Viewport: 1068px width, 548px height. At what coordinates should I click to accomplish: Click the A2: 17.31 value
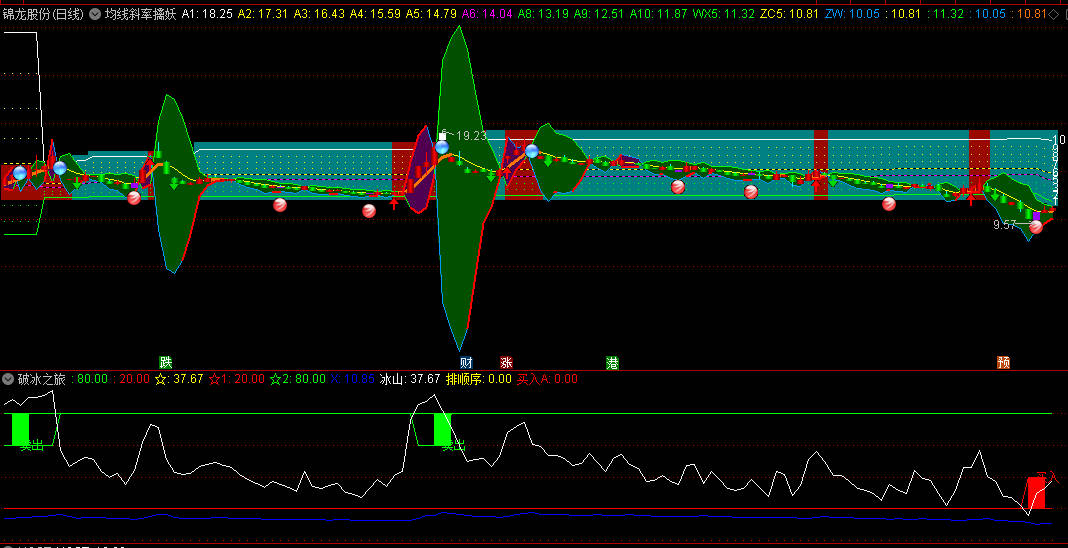coord(263,14)
